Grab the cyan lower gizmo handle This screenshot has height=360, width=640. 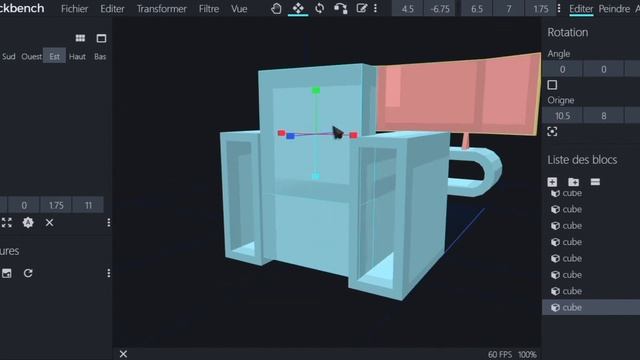(316, 176)
